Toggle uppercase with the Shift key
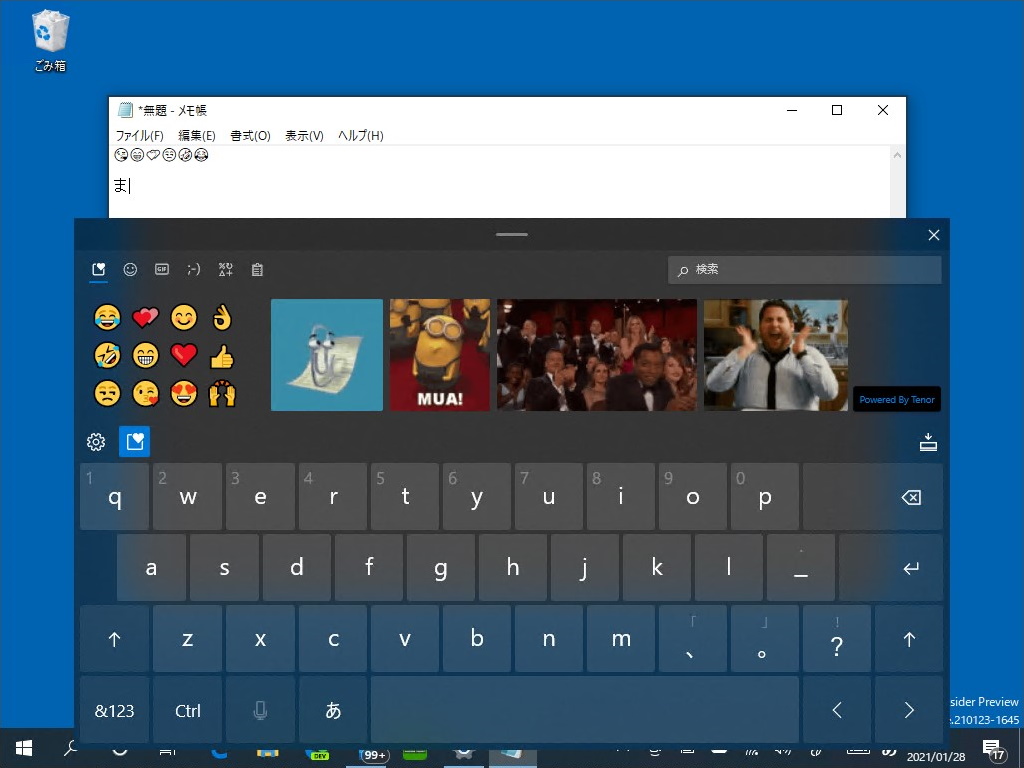Viewport: 1024px width, 768px height. pos(114,638)
